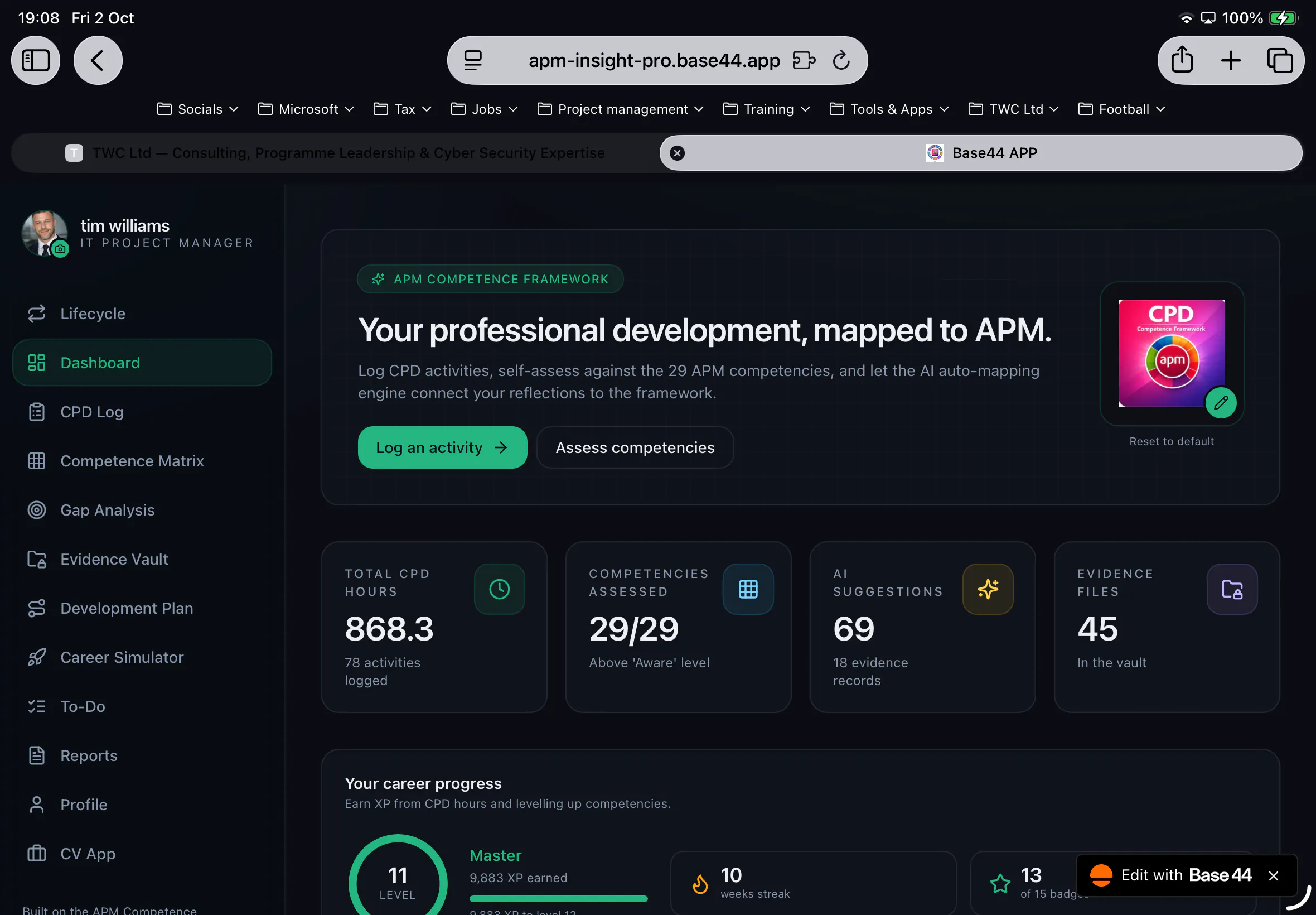Expand the Training bookmarks folder

click(767, 109)
